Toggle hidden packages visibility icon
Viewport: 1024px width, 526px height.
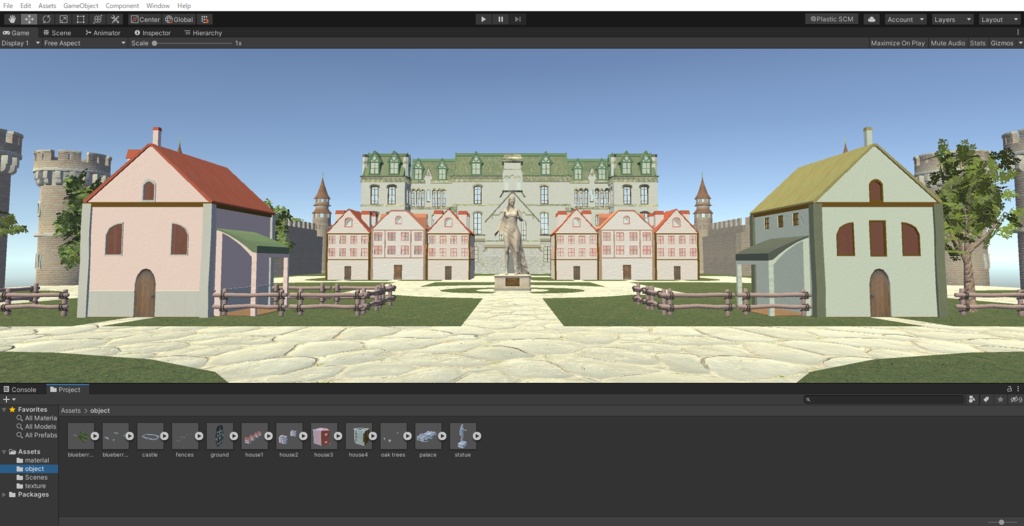point(1016,399)
